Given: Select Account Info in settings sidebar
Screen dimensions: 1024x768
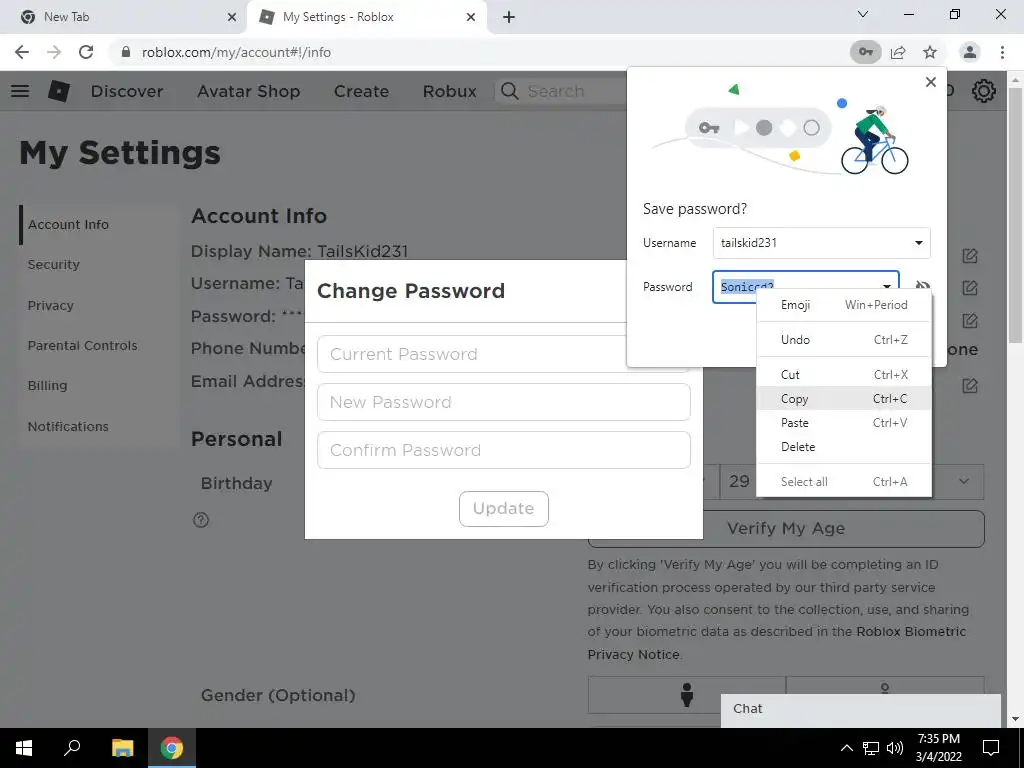Looking at the screenshot, I should coord(68,224).
